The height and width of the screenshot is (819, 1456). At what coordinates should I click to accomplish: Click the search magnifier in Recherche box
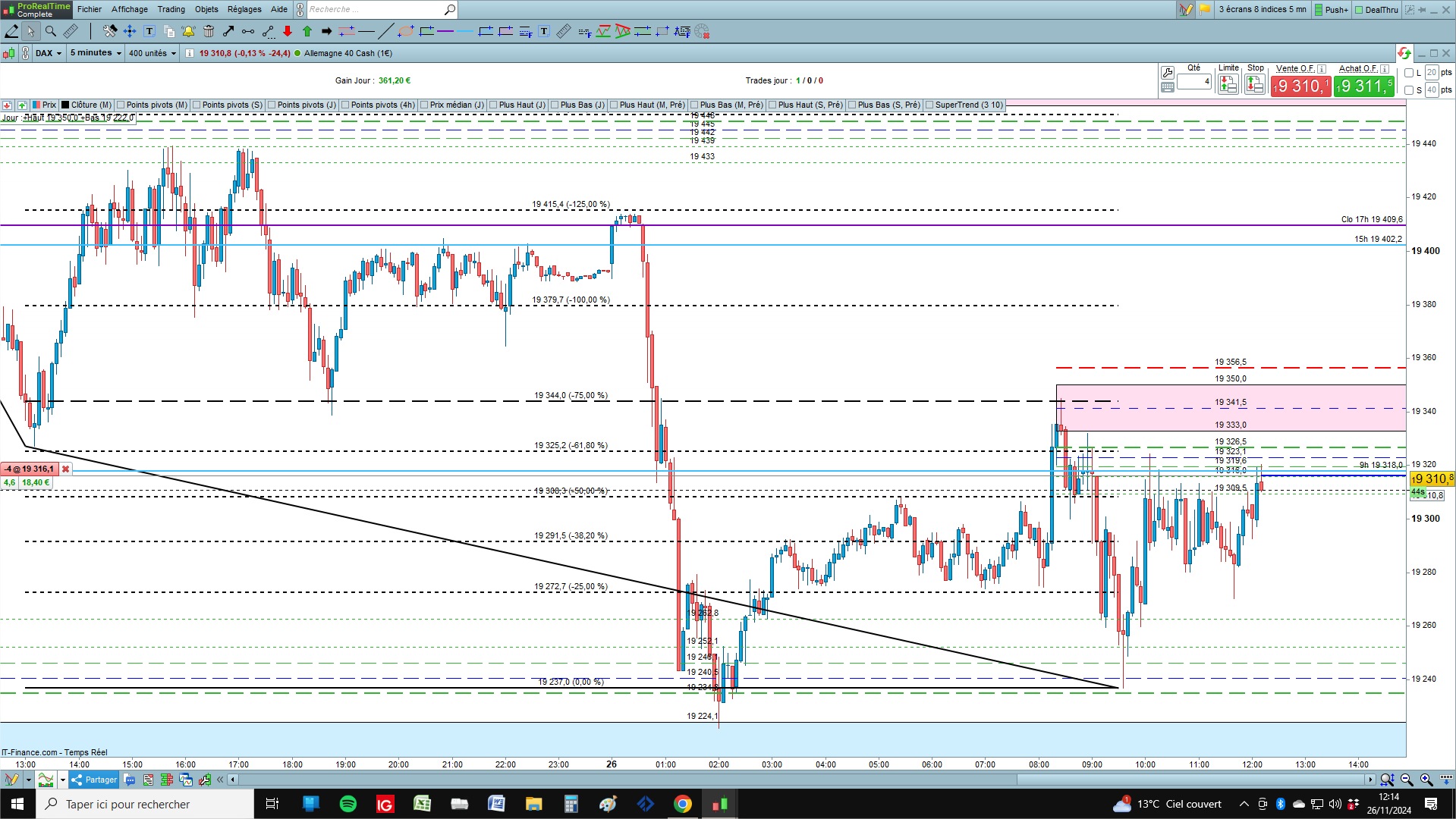(x=449, y=9)
